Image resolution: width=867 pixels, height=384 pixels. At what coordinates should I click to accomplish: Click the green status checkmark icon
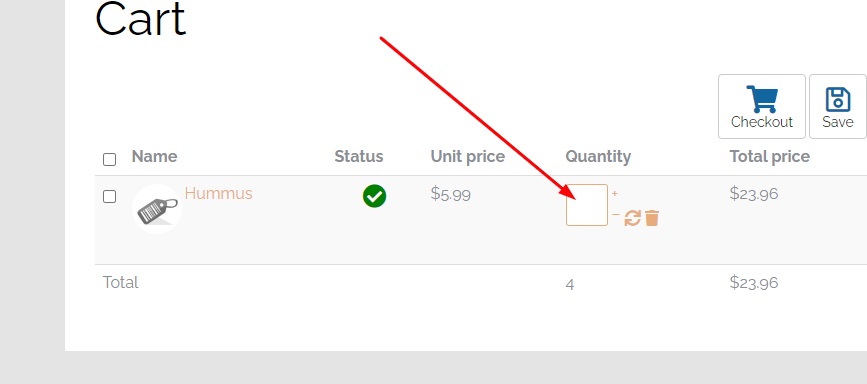(374, 196)
